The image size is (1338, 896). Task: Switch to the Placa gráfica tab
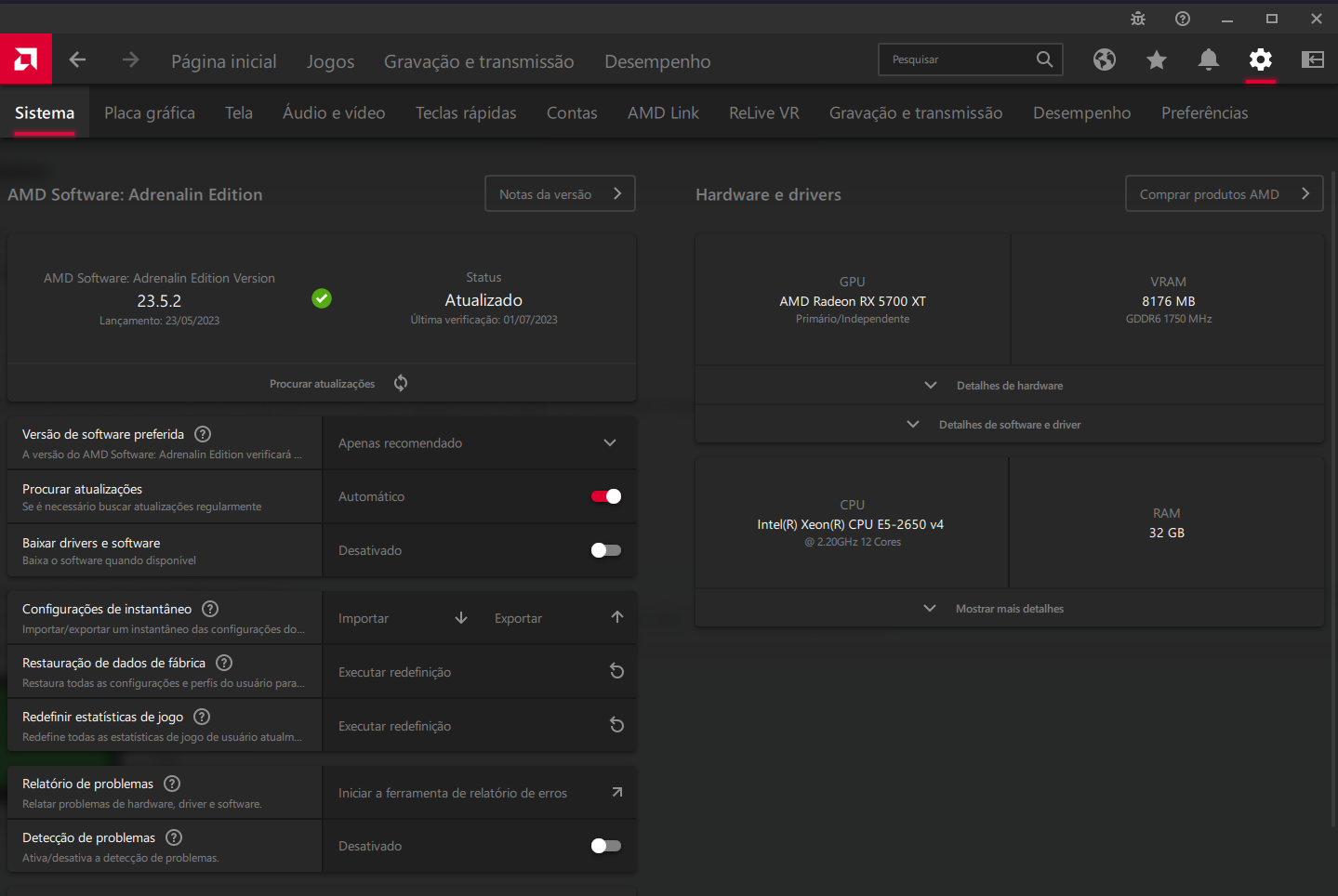tap(150, 112)
